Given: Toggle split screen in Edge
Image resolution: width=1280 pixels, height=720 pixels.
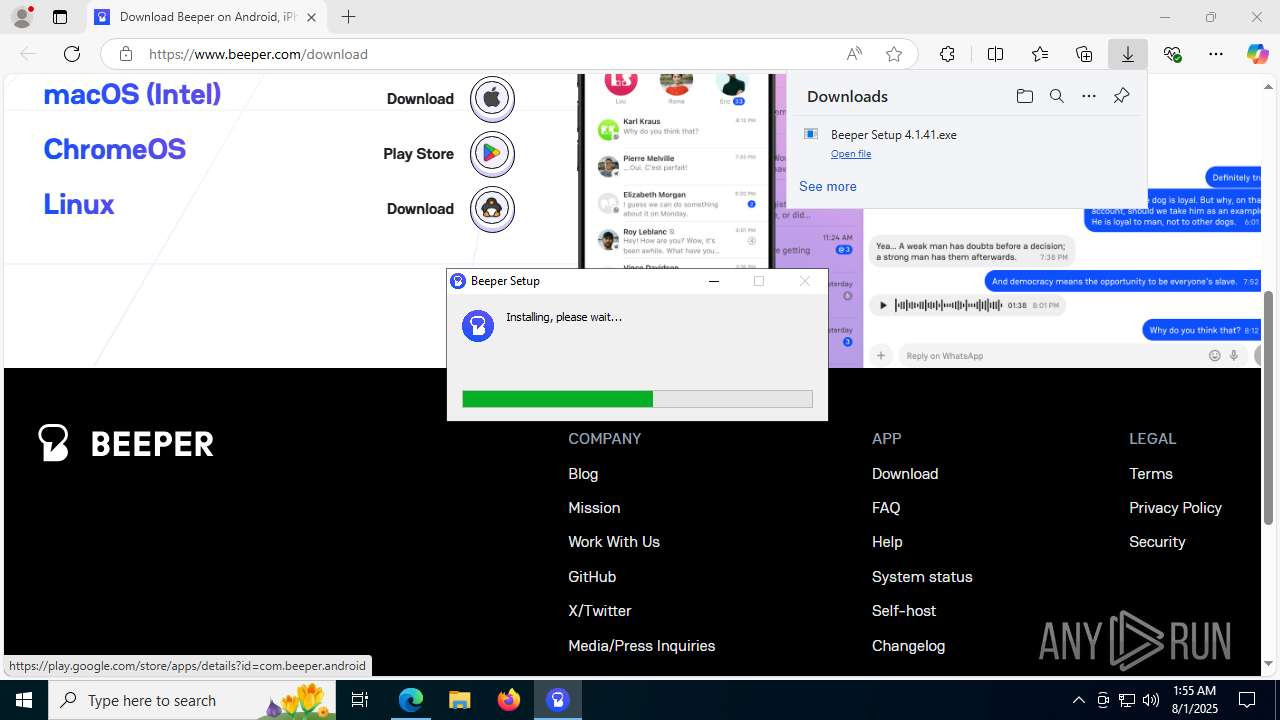Looking at the screenshot, I should pos(995,54).
